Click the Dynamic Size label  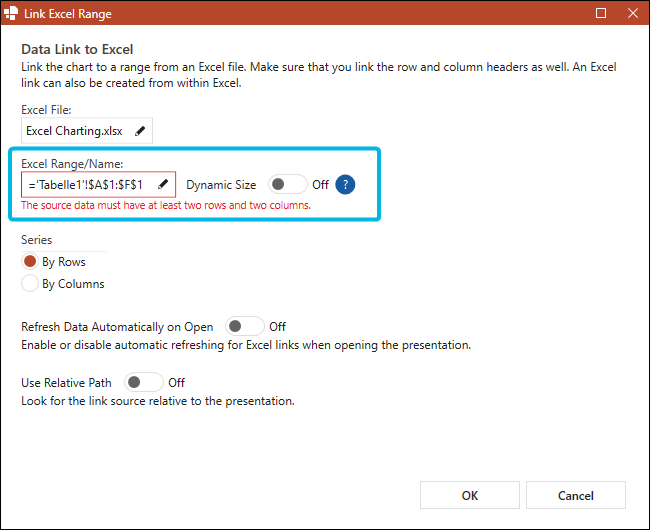(x=221, y=185)
